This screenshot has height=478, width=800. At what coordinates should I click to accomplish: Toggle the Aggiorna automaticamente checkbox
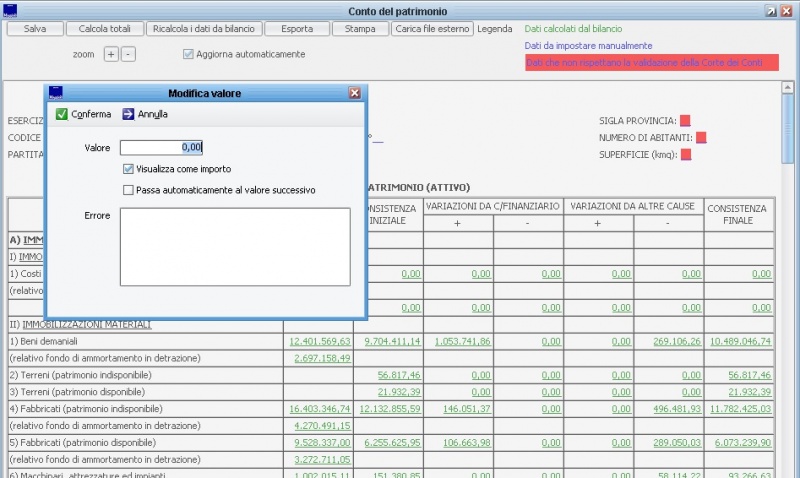tap(188, 54)
